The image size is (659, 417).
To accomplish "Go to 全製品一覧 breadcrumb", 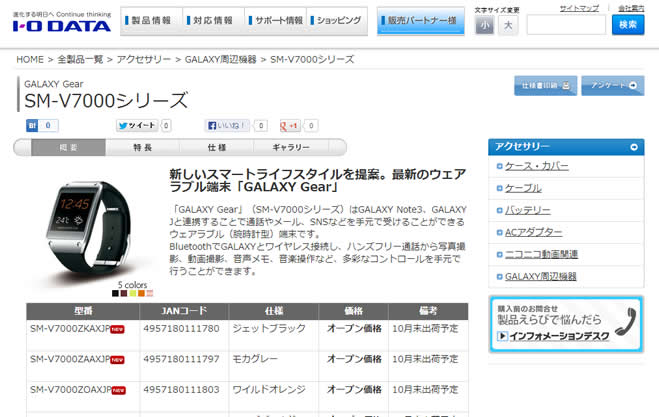I will point(80,60).
